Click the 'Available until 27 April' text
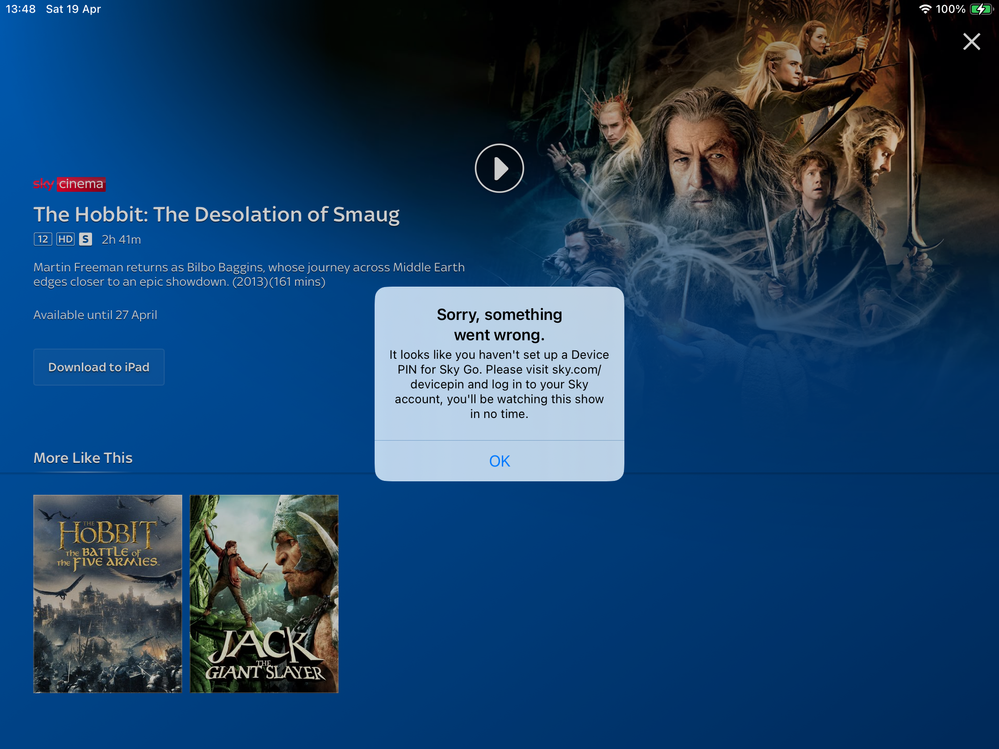The image size is (999, 749). (95, 315)
